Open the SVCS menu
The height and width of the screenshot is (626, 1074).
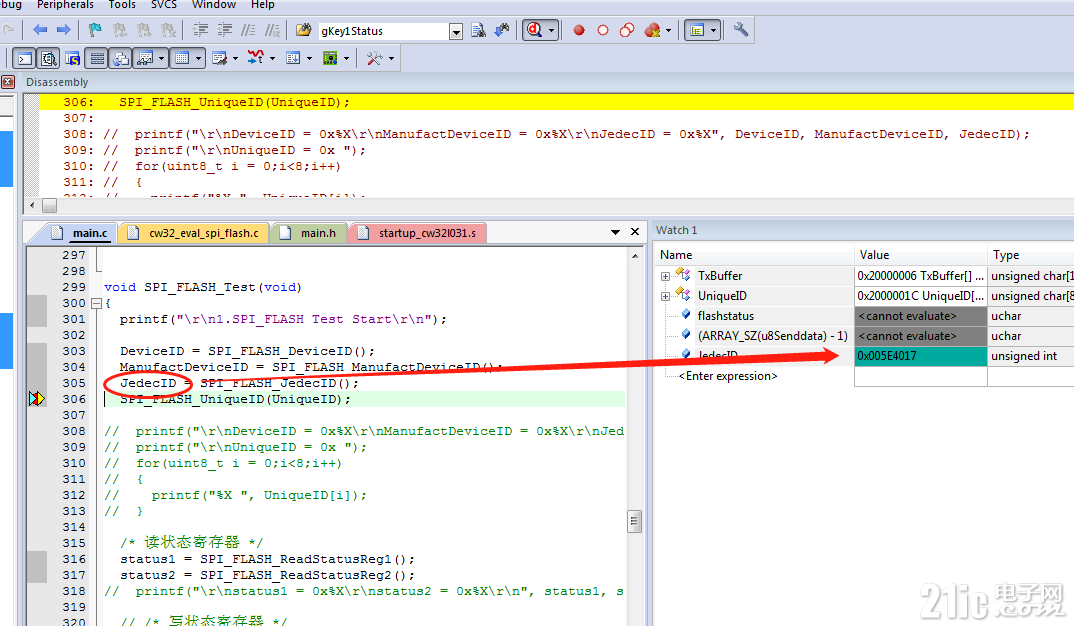[164, 5]
